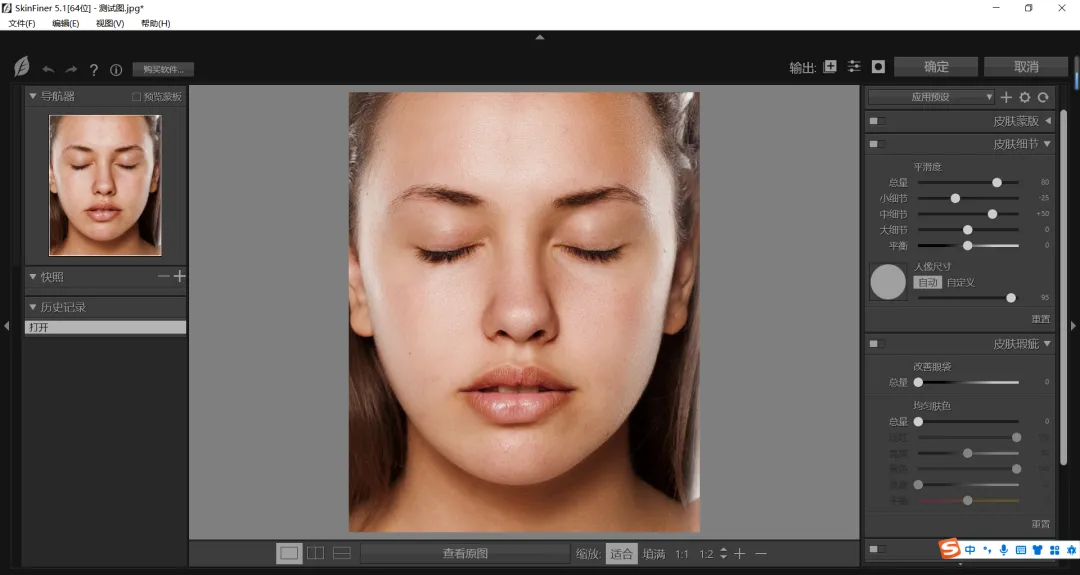The height and width of the screenshot is (575, 1080).
Task: Add a snapshot with plus icon
Action: (x=179, y=276)
